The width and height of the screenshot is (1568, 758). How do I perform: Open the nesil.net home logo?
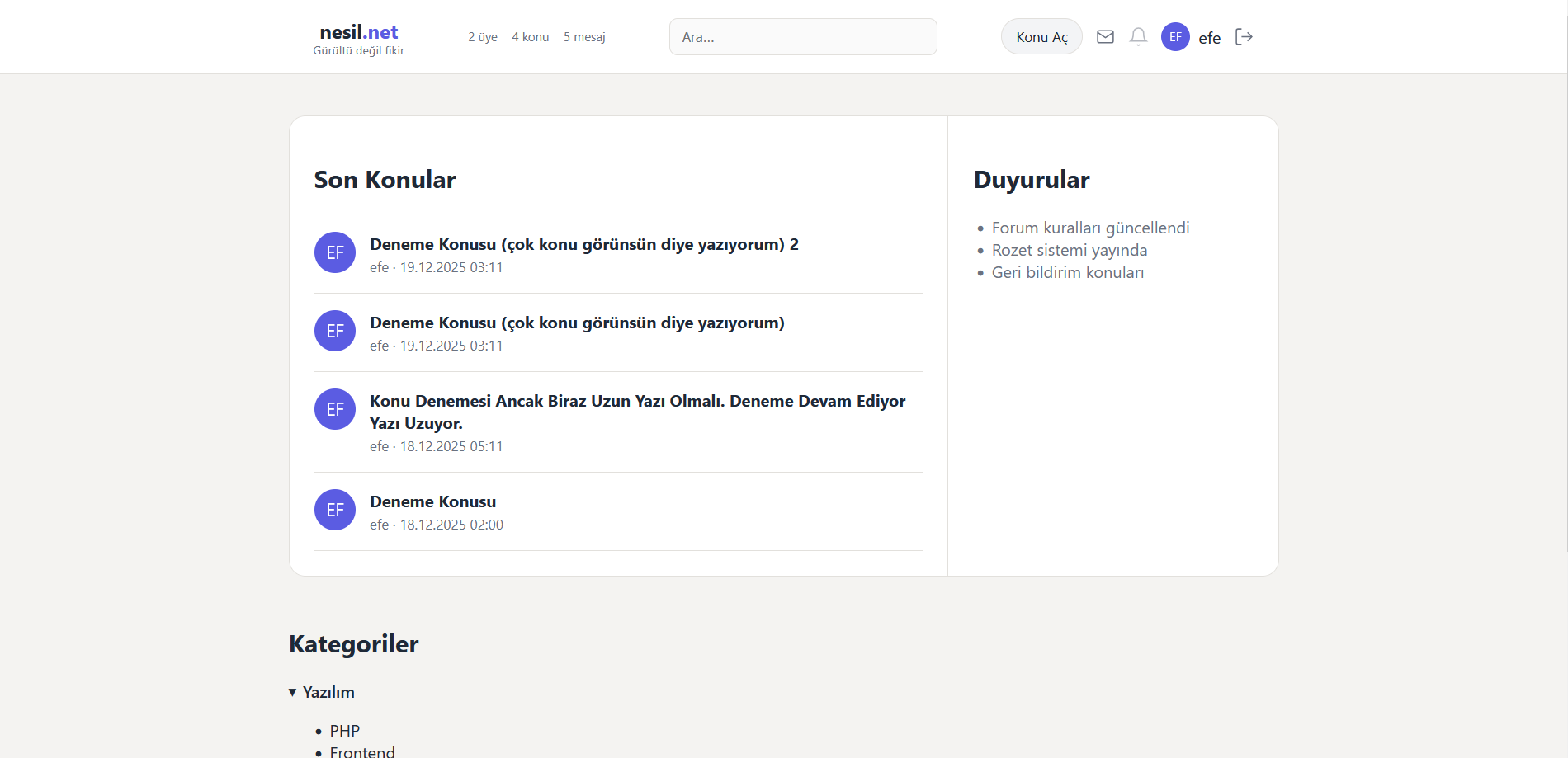359,32
